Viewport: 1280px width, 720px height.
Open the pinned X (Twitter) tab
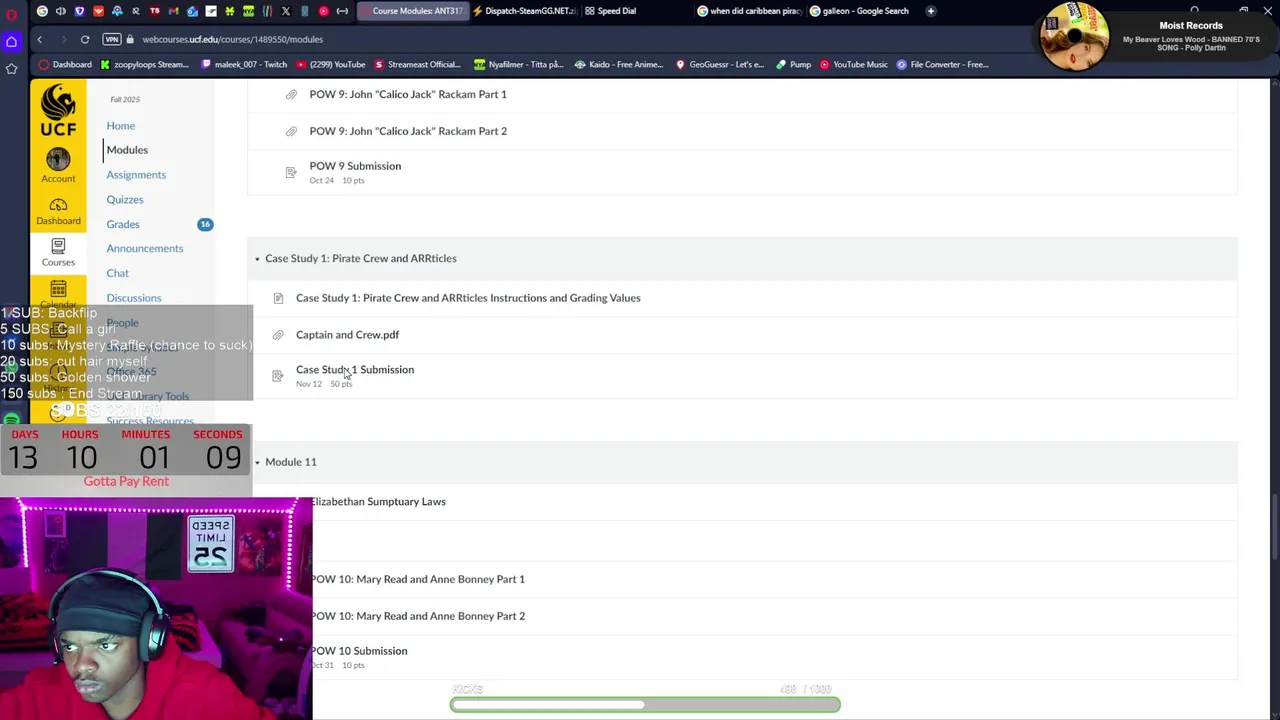[x=286, y=11]
